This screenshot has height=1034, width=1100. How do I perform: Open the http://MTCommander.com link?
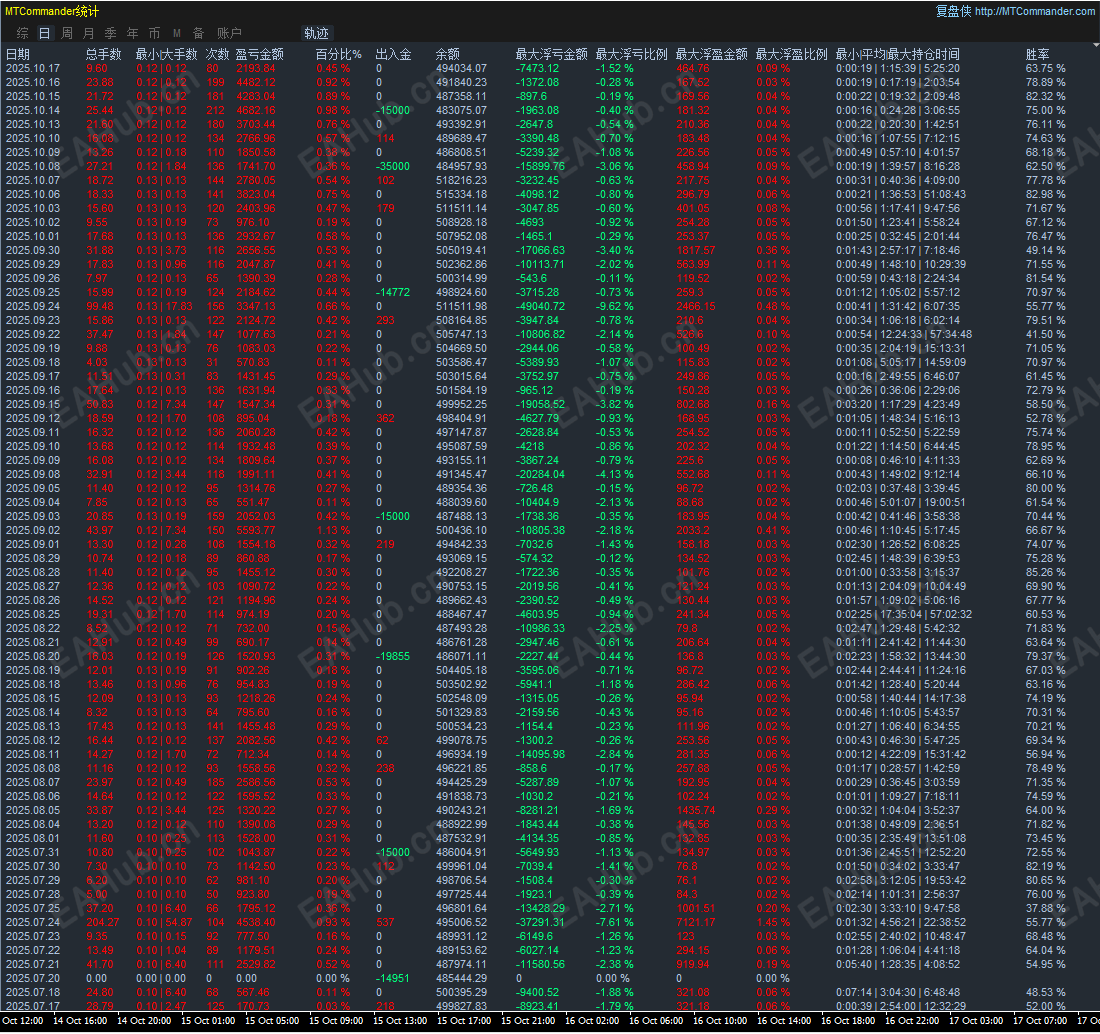1034,11
